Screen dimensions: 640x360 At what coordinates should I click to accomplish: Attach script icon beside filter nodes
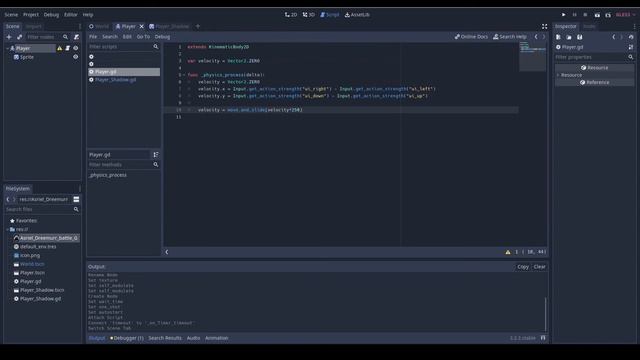76,37
